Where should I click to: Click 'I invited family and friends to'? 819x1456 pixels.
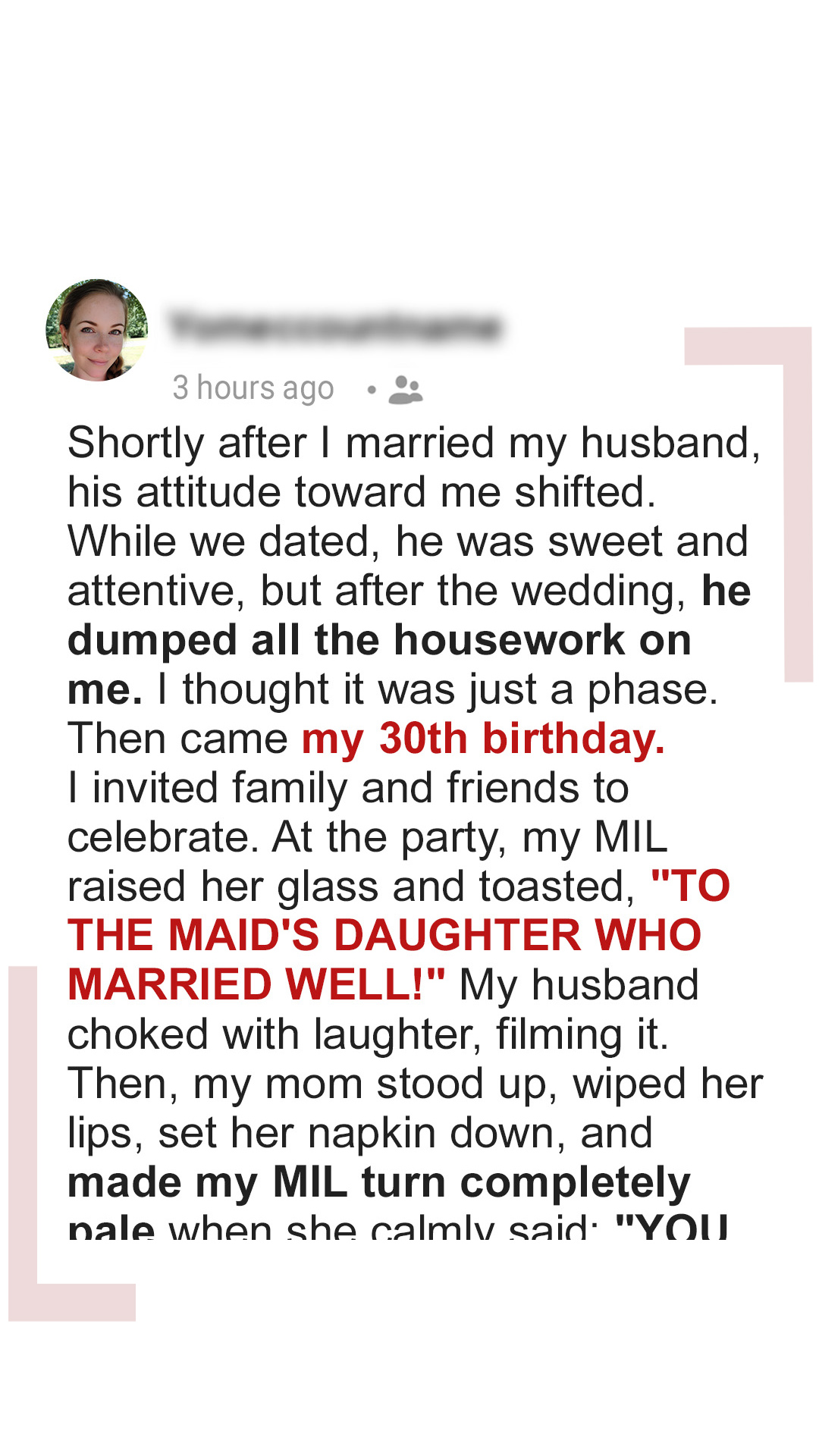click(x=348, y=788)
